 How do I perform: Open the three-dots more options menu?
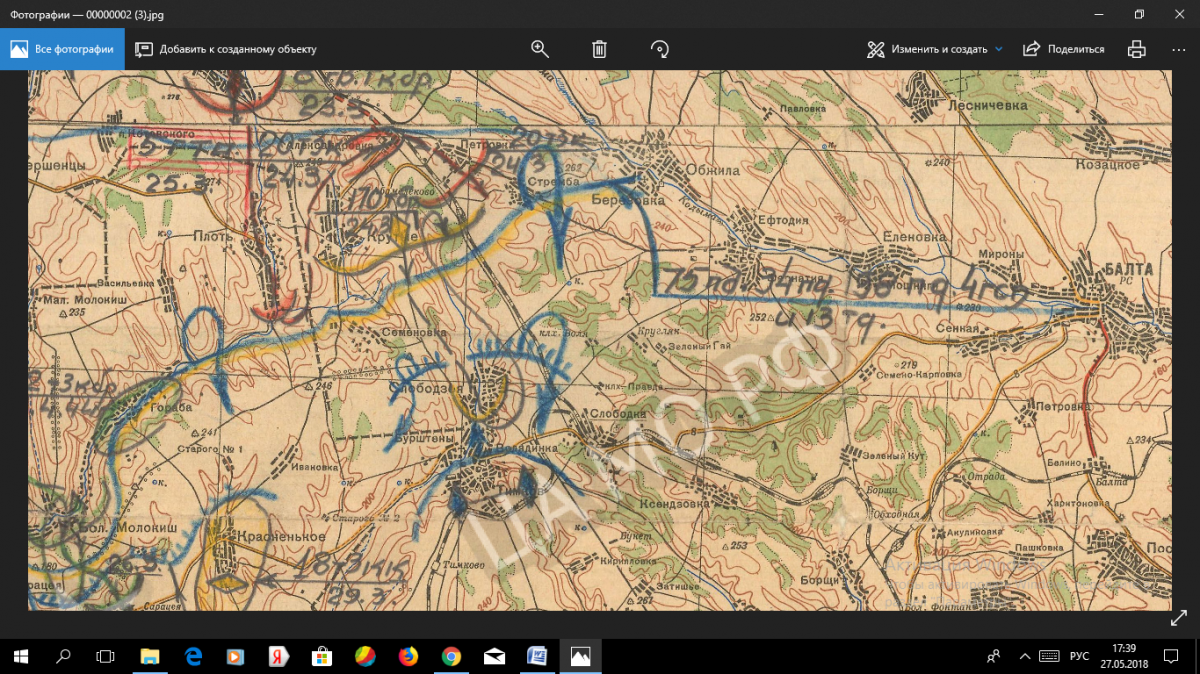coord(1178,49)
